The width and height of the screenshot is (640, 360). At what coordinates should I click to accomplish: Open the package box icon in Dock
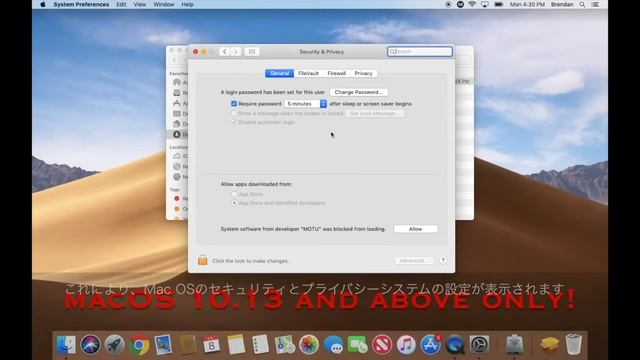click(549, 345)
